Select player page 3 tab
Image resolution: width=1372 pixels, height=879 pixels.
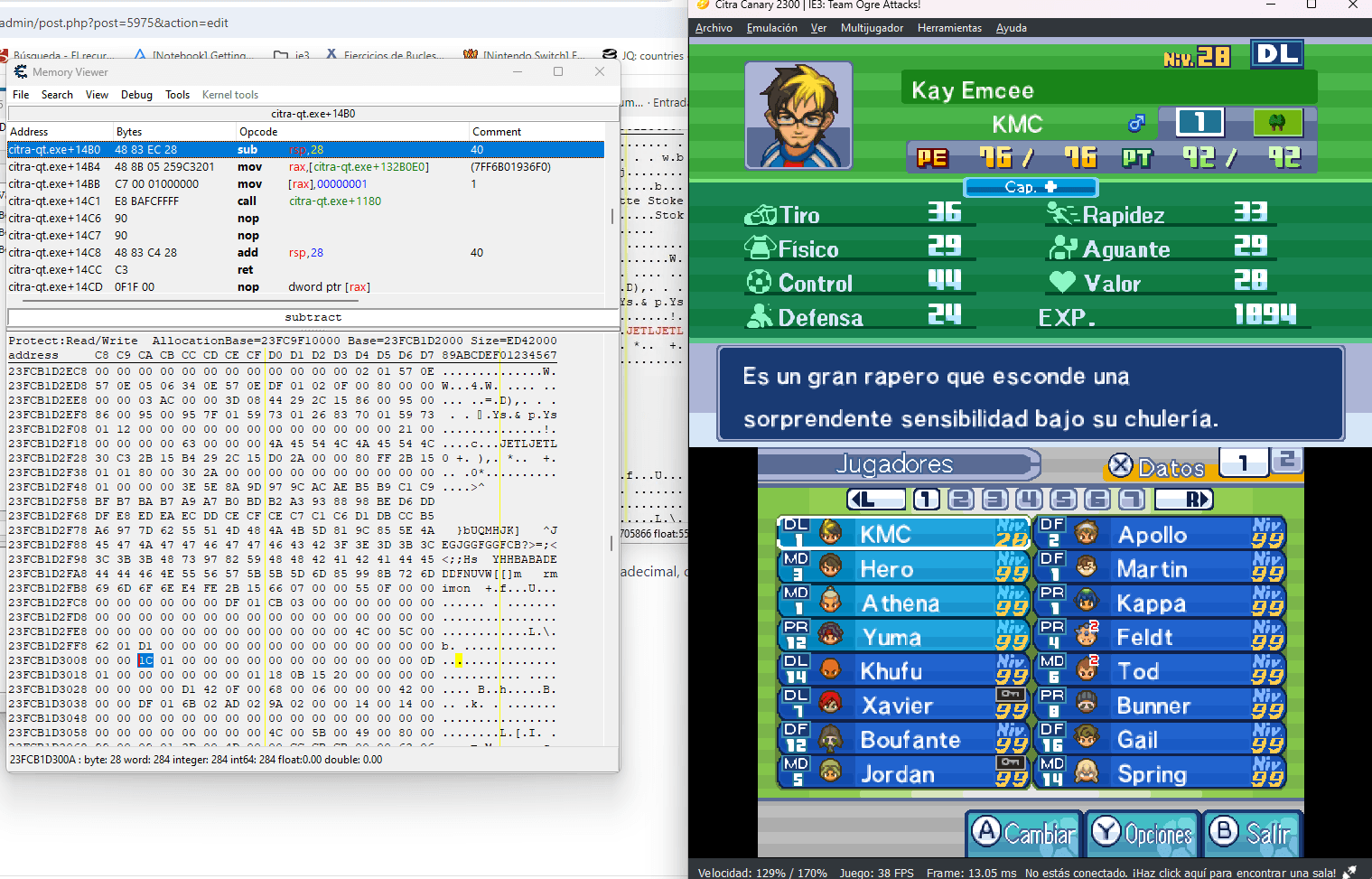995,500
